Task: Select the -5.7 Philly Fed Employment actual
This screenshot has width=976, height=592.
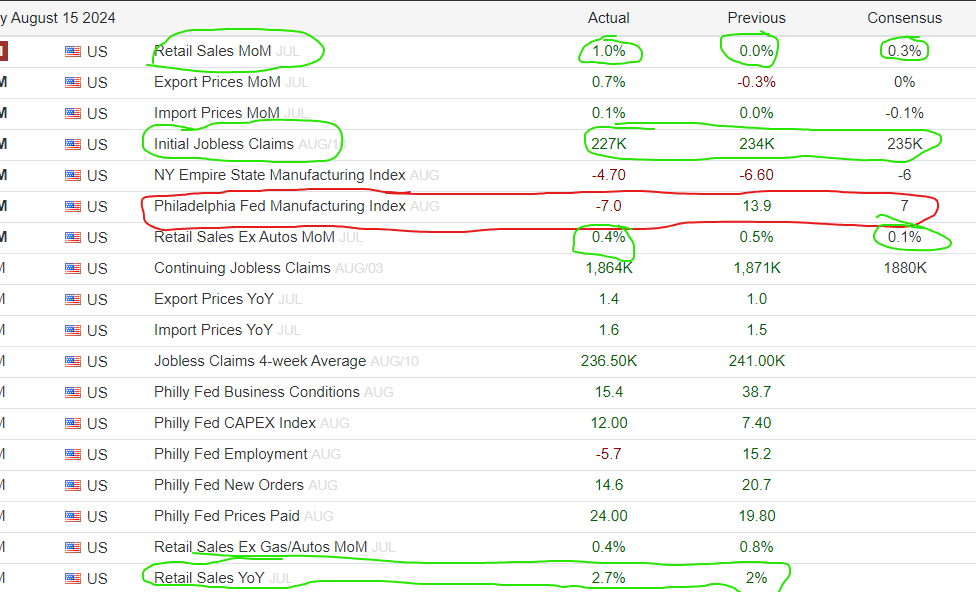Action: coord(609,454)
